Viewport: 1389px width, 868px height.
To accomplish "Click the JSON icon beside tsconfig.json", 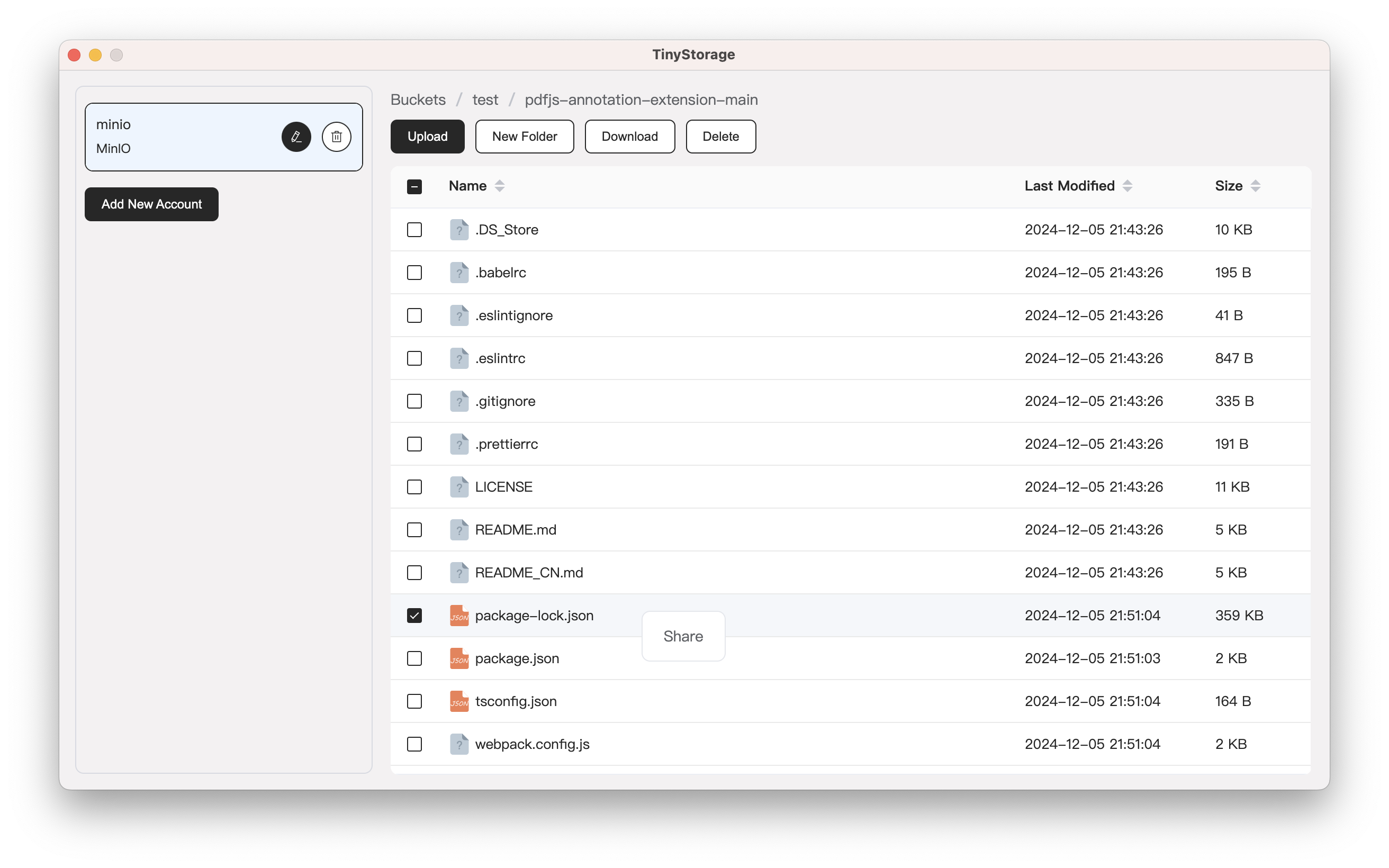I will click(x=460, y=701).
